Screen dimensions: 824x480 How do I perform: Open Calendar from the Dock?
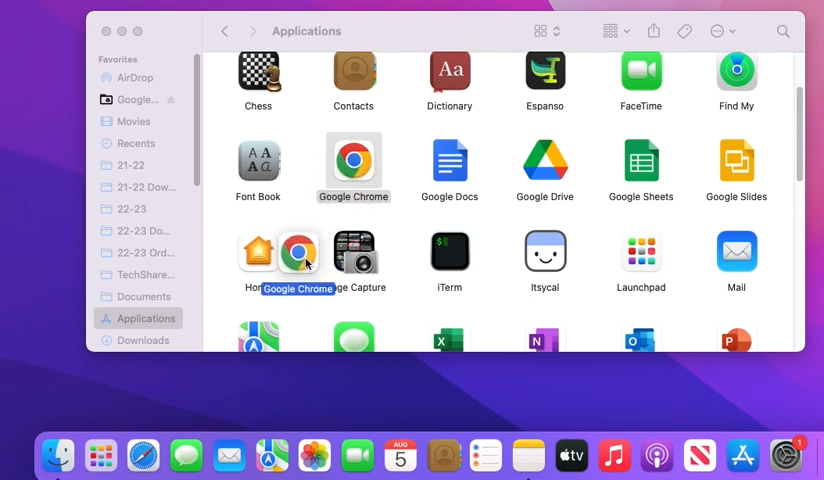point(400,455)
